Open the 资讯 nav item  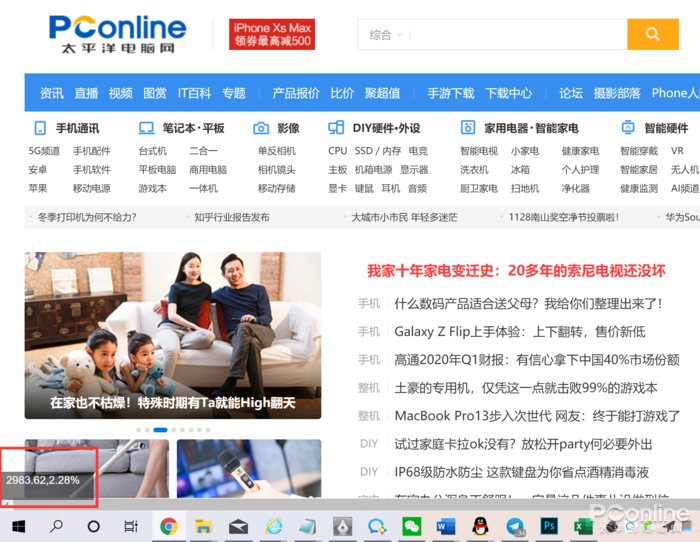pyautogui.click(x=52, y=93)
